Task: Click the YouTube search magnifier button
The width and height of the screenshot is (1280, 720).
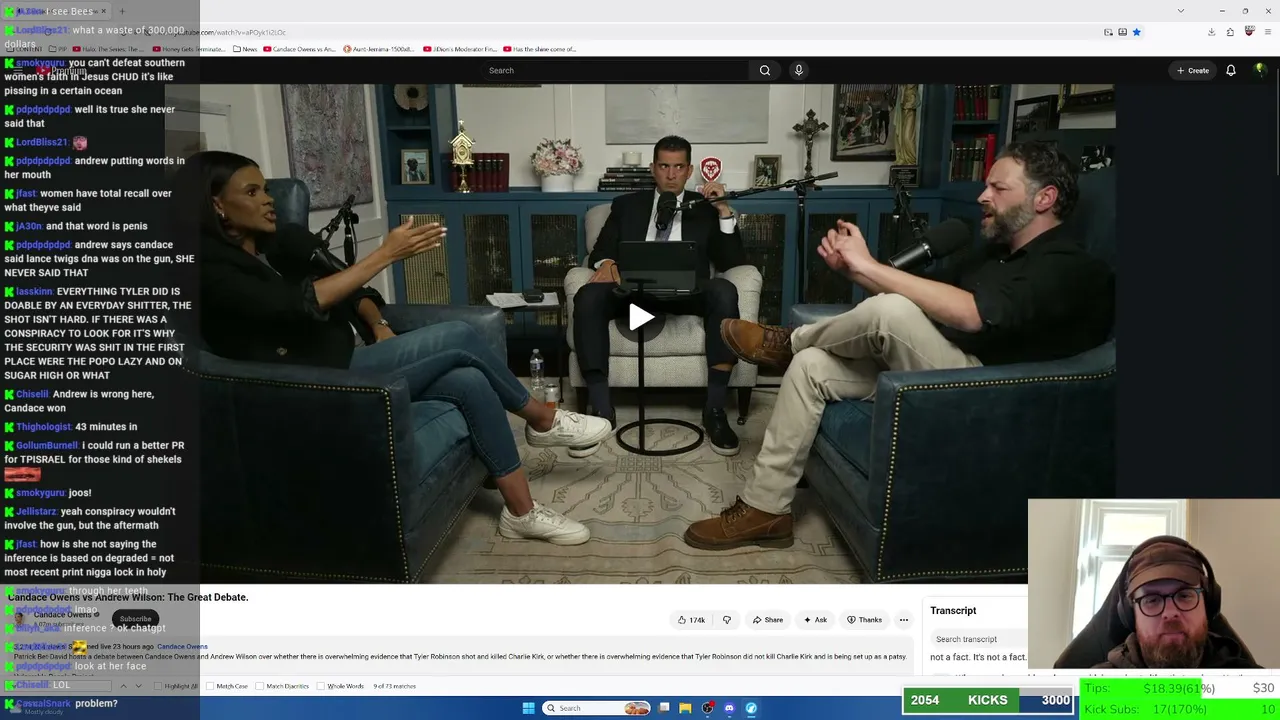Action: 765,70
